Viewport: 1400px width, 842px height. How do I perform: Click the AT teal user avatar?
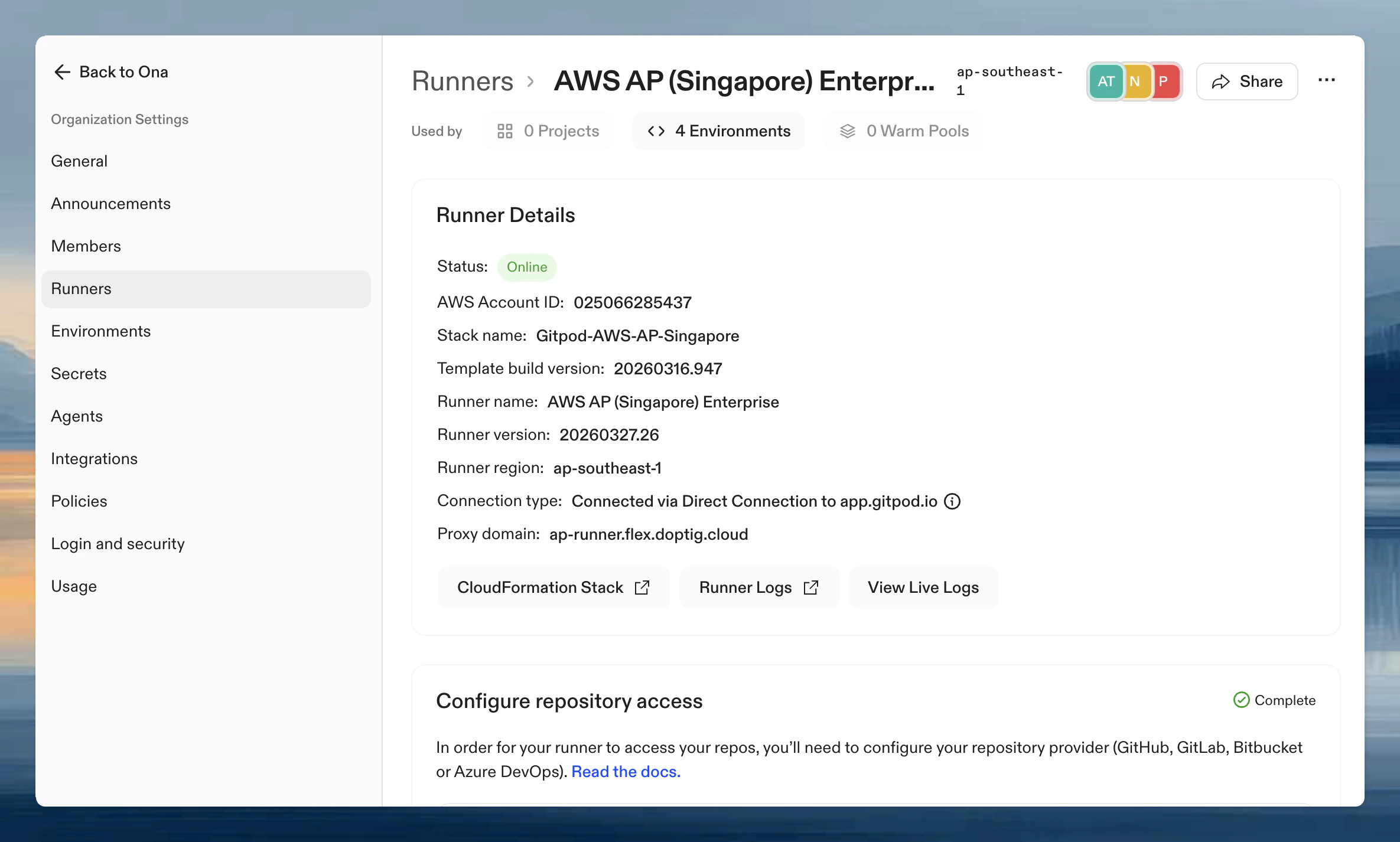1105,81
